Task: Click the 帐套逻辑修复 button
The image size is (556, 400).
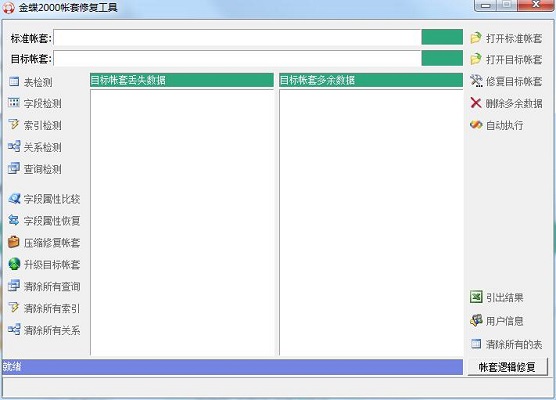Action: coord(507,367)
